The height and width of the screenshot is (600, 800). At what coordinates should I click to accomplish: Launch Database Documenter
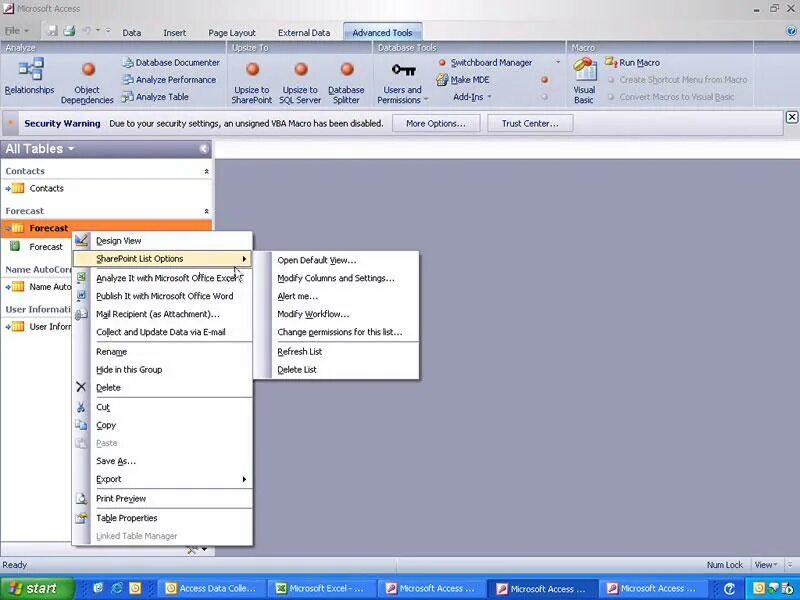coord(171,63)
